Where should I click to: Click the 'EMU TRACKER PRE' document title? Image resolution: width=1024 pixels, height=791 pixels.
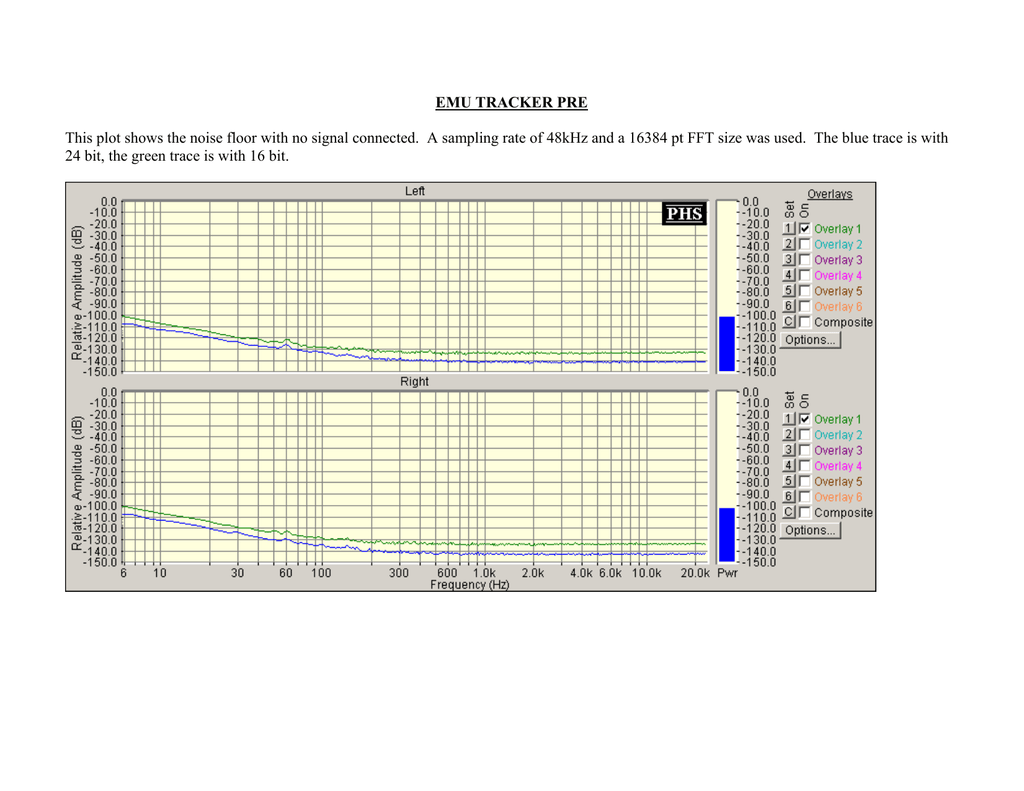pos(511,103)
